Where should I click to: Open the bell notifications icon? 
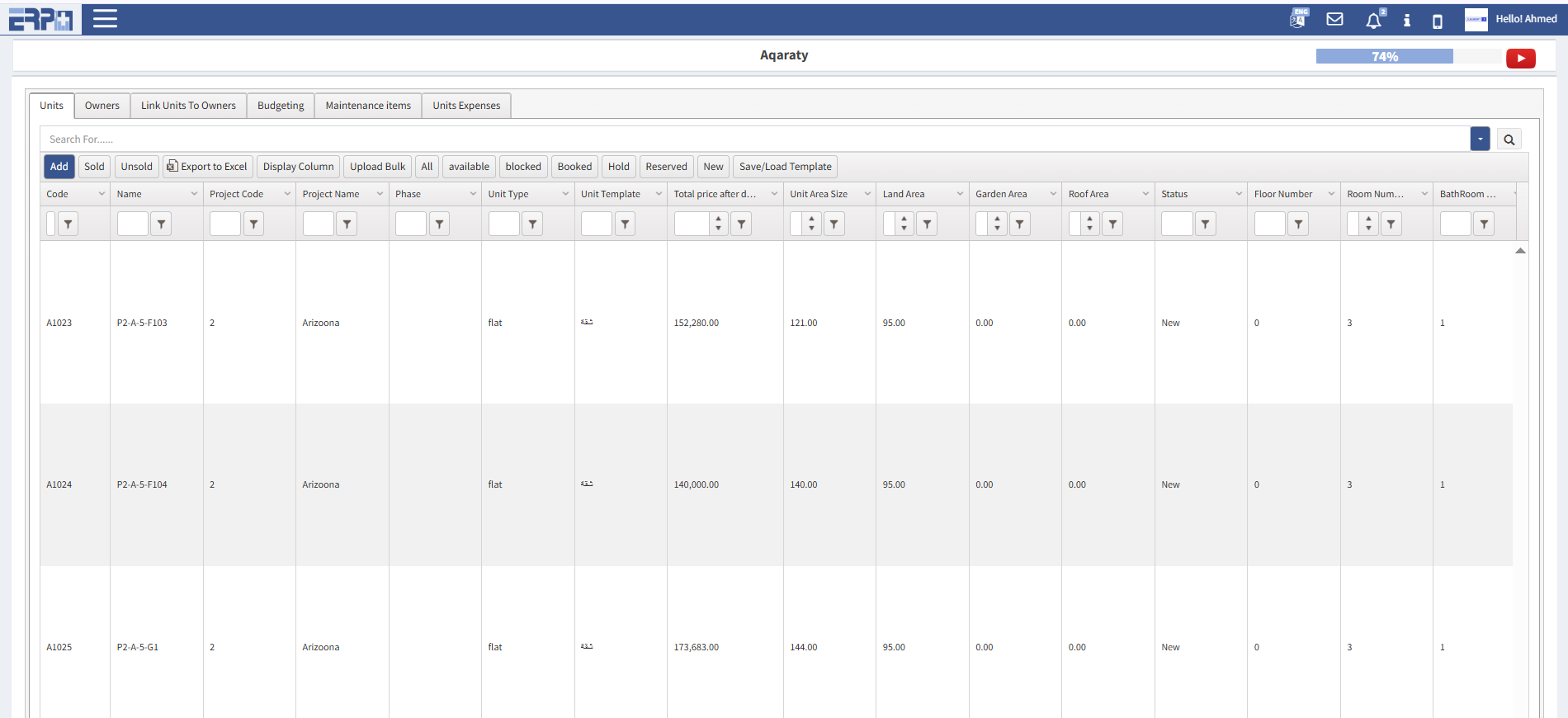(x=1373, y=21)
